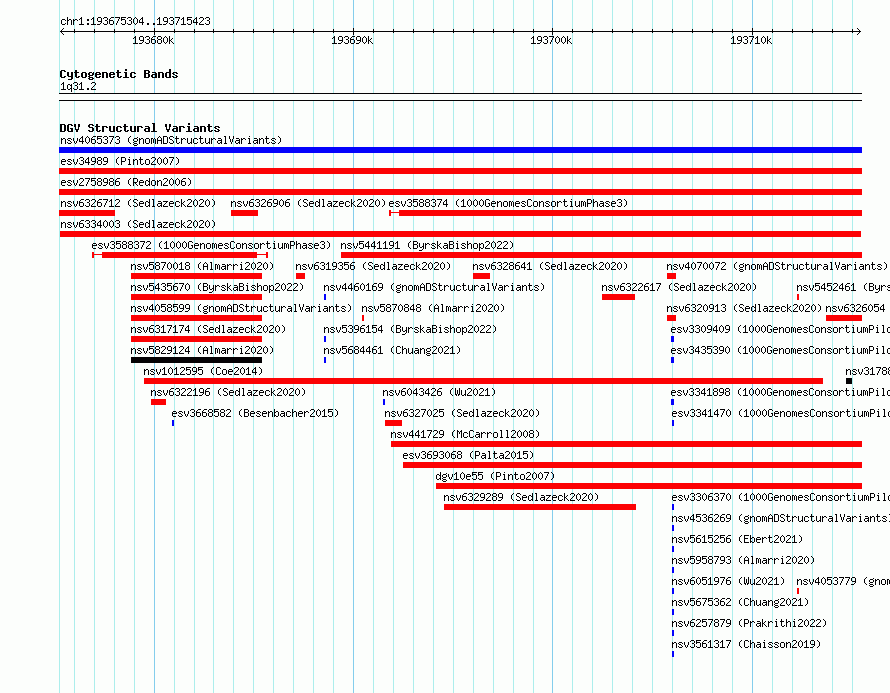Image resolution: width=890 pixels, height=693 pixels.
Task: Click the 1q31.2 cytogenetic band label
Action: coord(78,86)
